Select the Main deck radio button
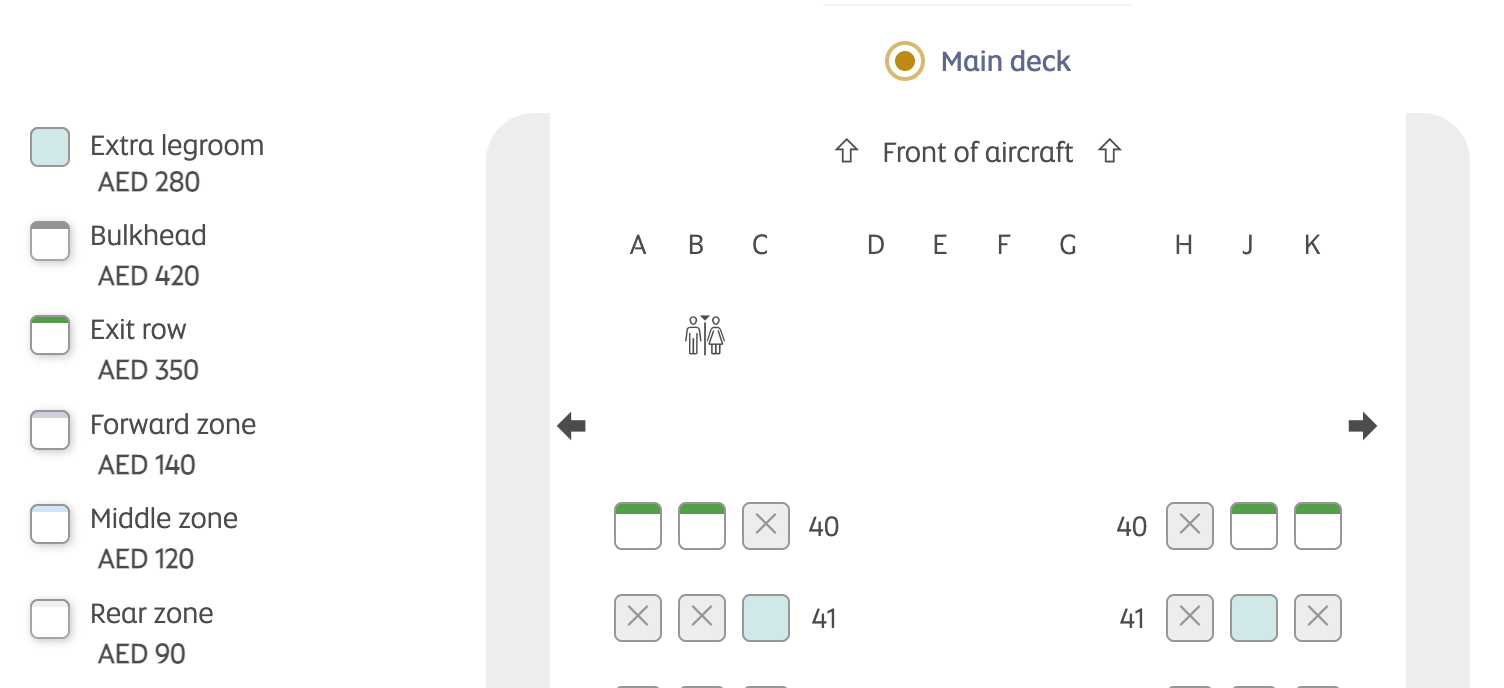The image size is (1504, 688). (x=904, y=61)
